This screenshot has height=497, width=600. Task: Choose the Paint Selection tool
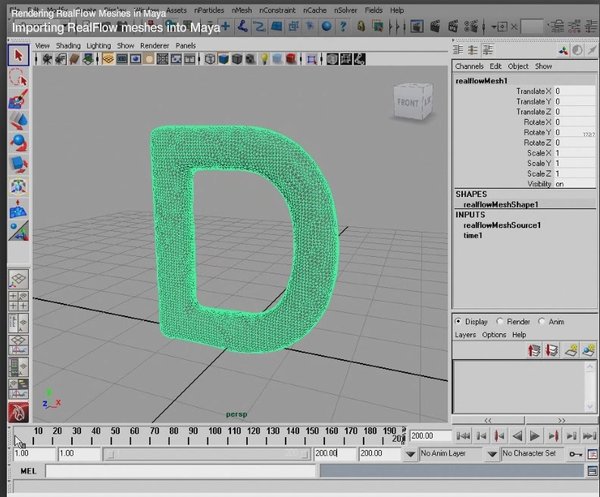click(x=18, y=98)
